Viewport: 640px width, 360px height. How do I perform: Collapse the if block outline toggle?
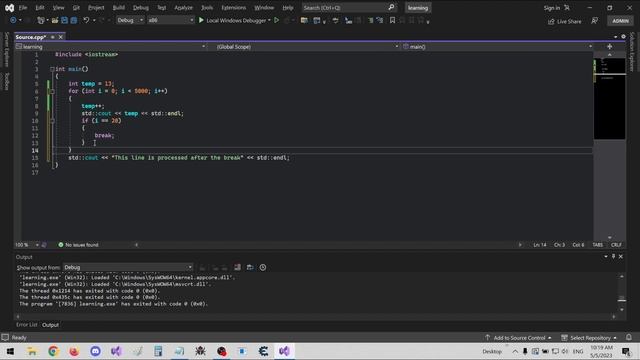pyautogui.click(x=52, y=121)
